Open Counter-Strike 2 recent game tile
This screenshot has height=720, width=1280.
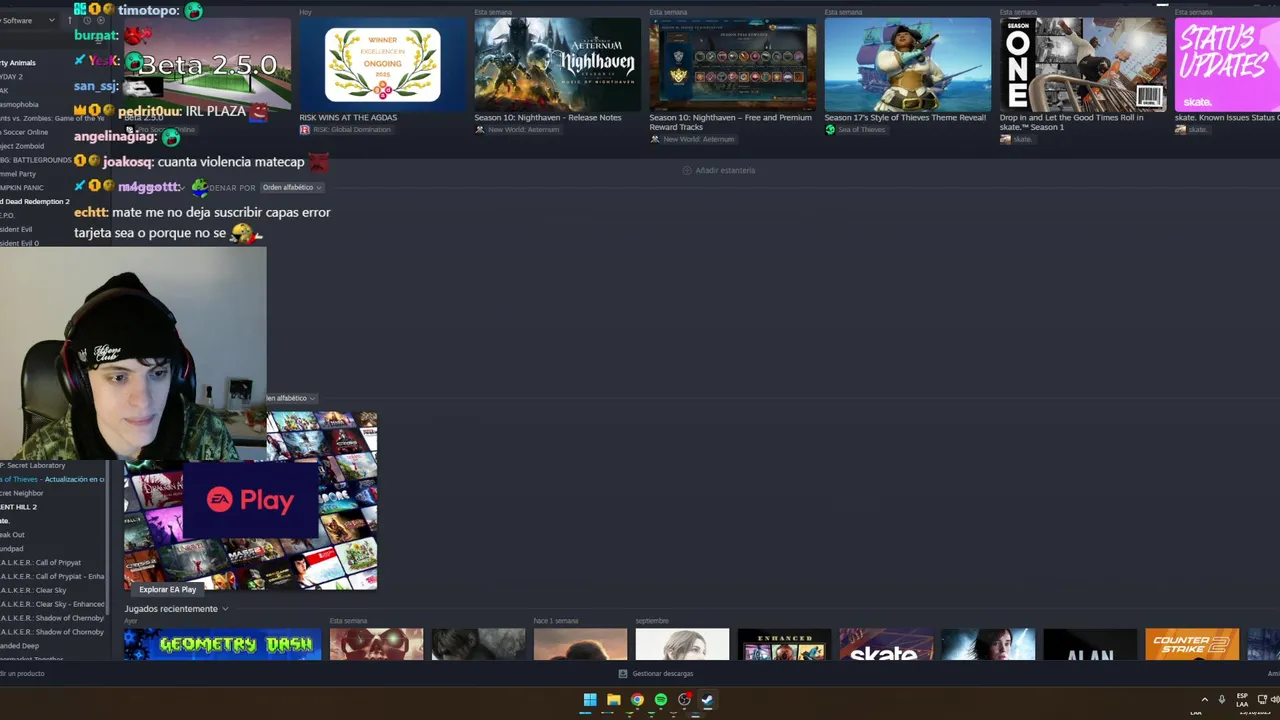pyautogui.click(x=1192, y=645)
